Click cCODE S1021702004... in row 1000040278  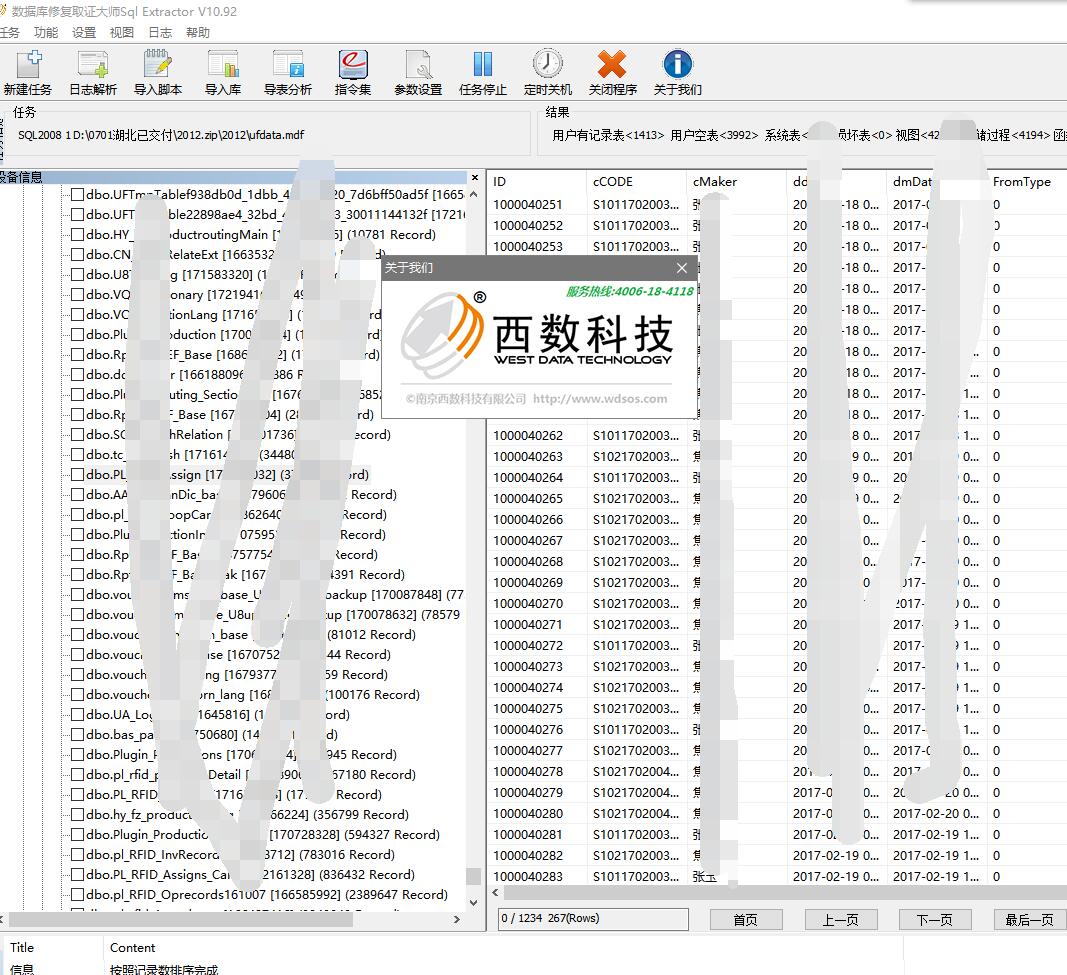point(636,772)
